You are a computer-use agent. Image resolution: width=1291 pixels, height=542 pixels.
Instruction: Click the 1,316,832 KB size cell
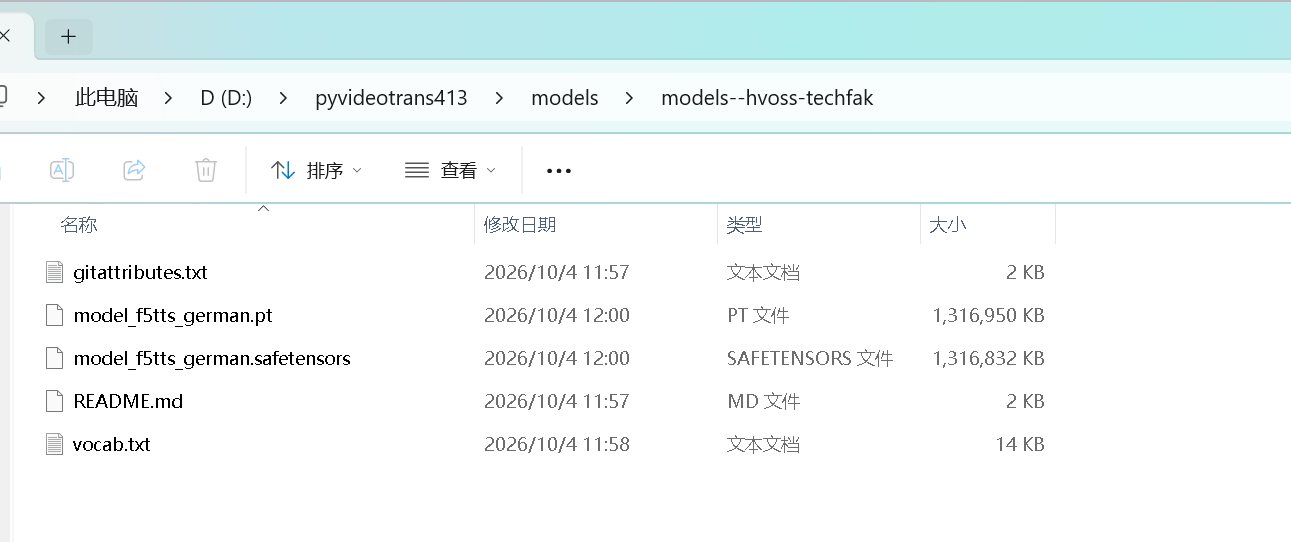(x=988, y=358)
